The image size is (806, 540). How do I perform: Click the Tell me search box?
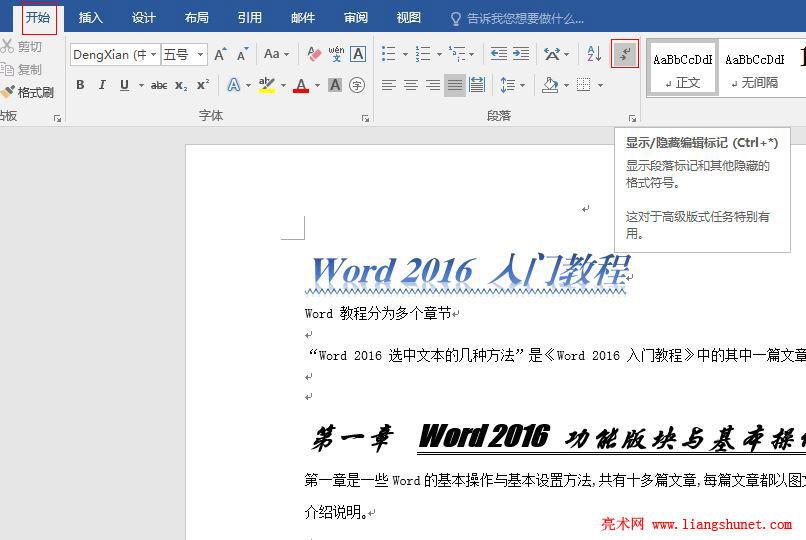tap(517, 18)
